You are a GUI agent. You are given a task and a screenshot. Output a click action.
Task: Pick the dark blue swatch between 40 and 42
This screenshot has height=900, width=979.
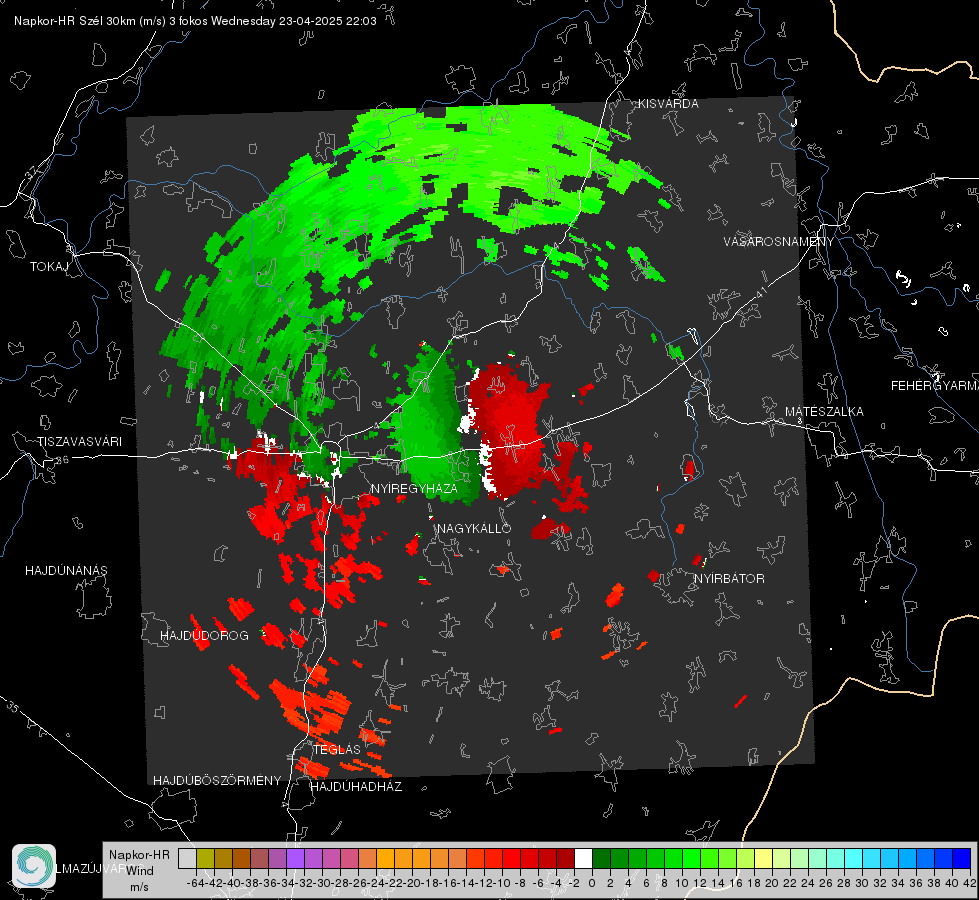tap(962, 859)
